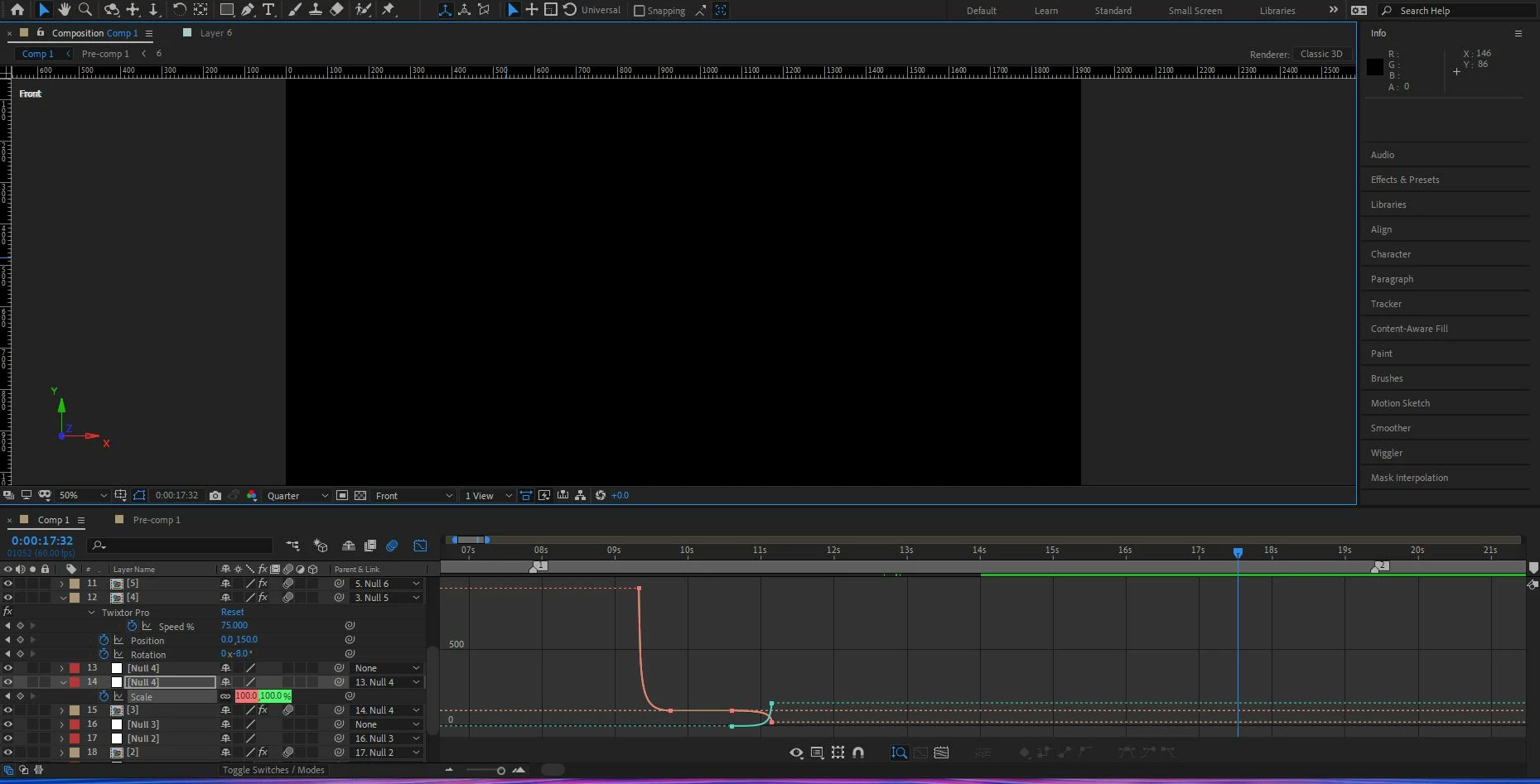Select the Pen tool
1540x784 pixels.
(248, 10)
